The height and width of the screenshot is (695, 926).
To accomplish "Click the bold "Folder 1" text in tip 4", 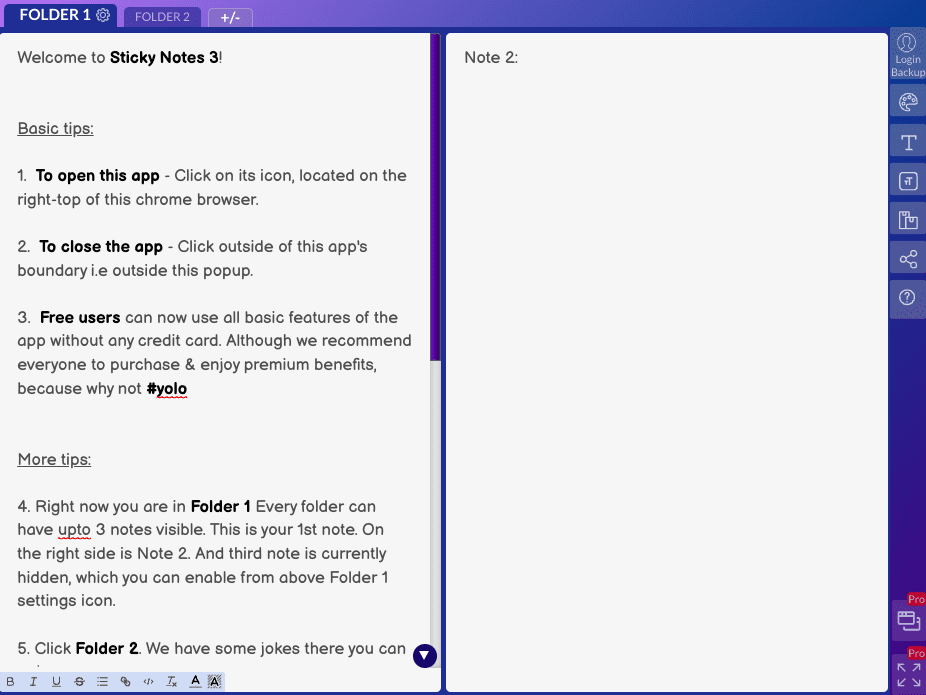I will tap(220, 506).
